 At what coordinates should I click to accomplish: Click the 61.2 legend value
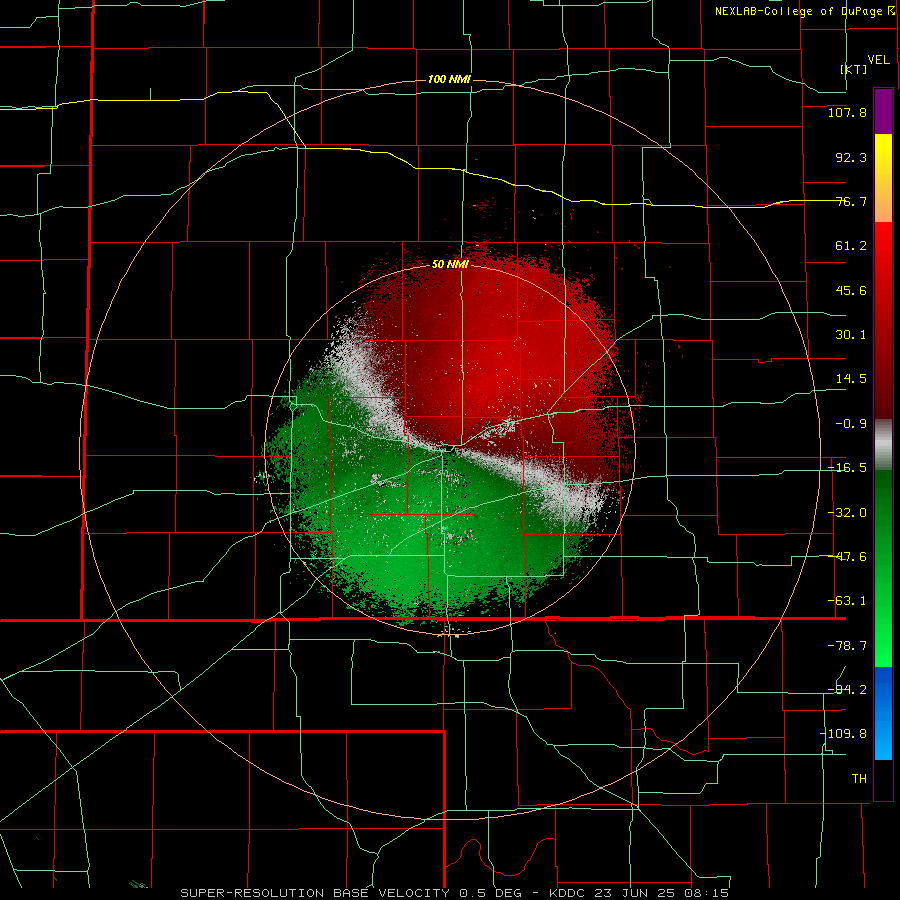pos(851,246)
